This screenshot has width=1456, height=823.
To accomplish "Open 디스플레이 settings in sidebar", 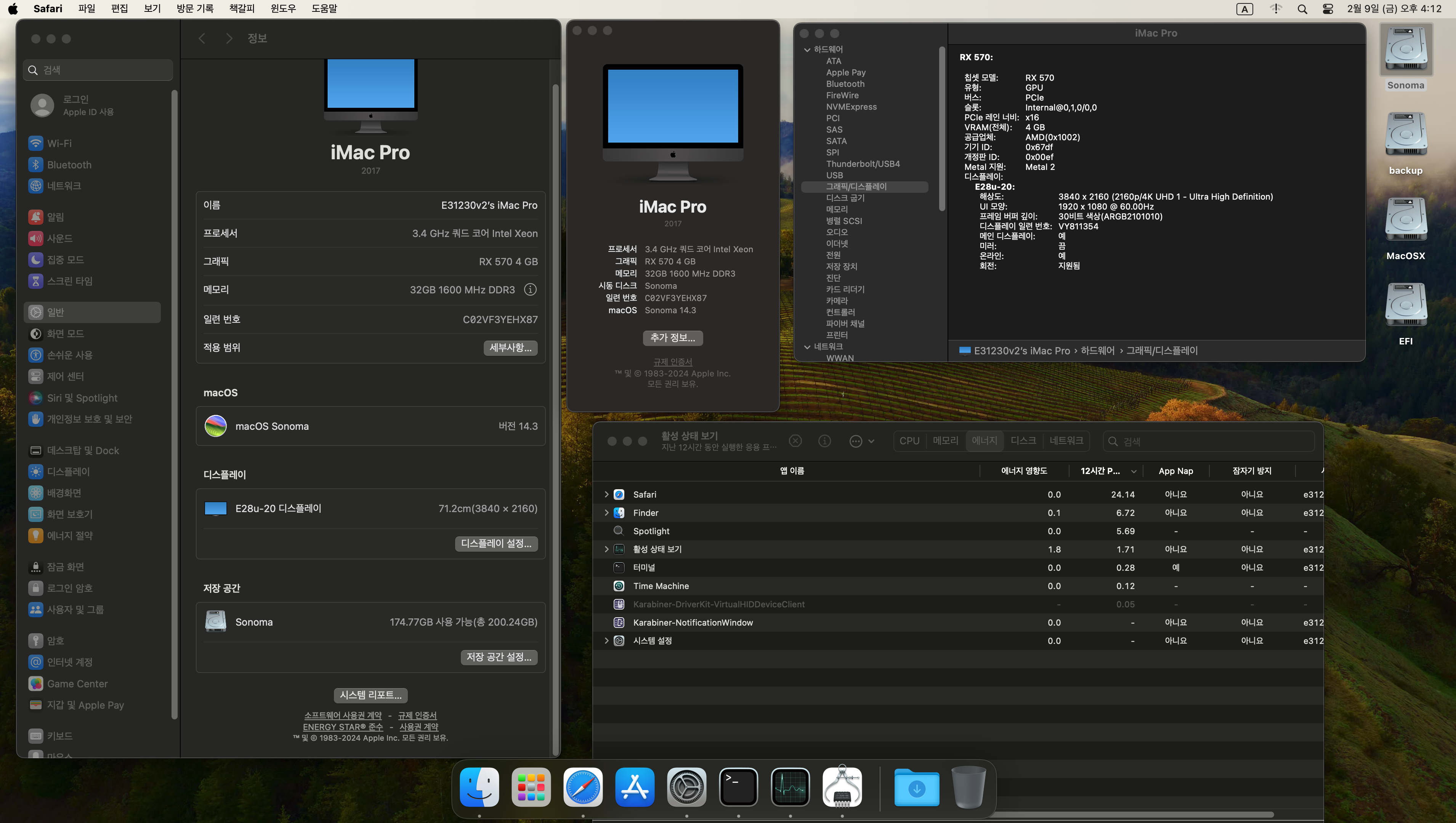I will (93, 471).
